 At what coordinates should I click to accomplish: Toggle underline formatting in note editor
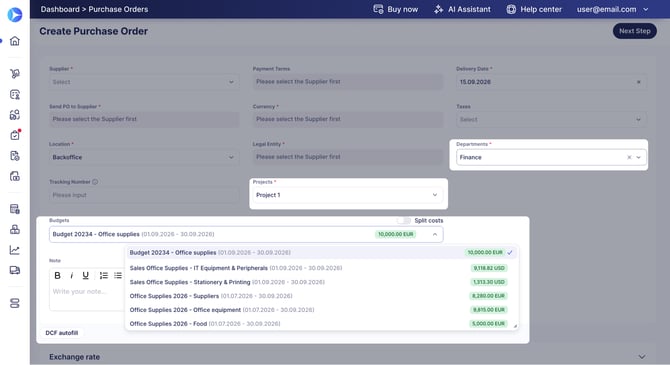pos(85,276)
